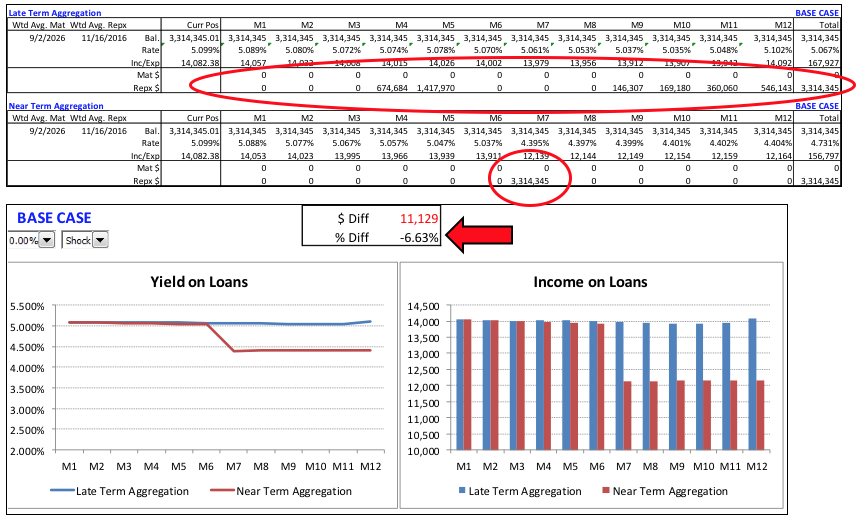Select Late Term Repx $ cell 1,417,970
The image size is (860, 523).
click(435, 88)
